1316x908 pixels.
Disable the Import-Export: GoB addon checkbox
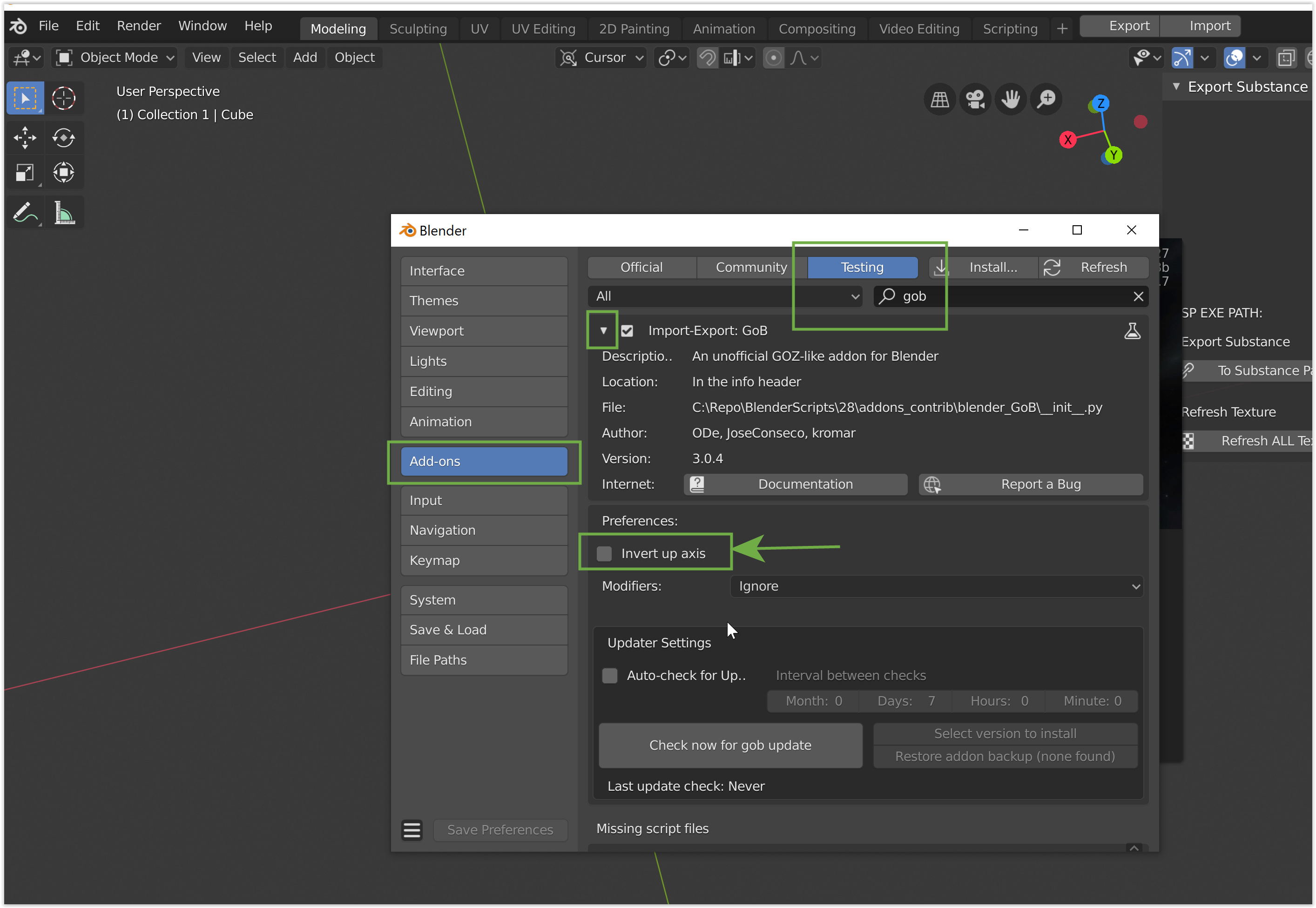tap(627, 330)
